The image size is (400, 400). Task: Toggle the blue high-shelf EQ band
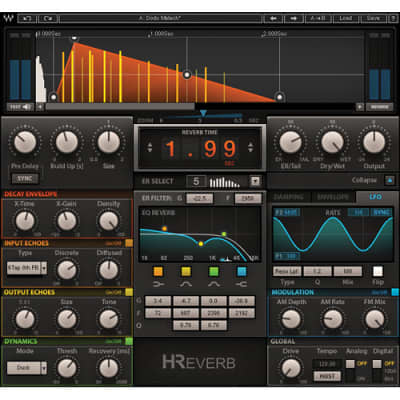click(x=242, y=272)
